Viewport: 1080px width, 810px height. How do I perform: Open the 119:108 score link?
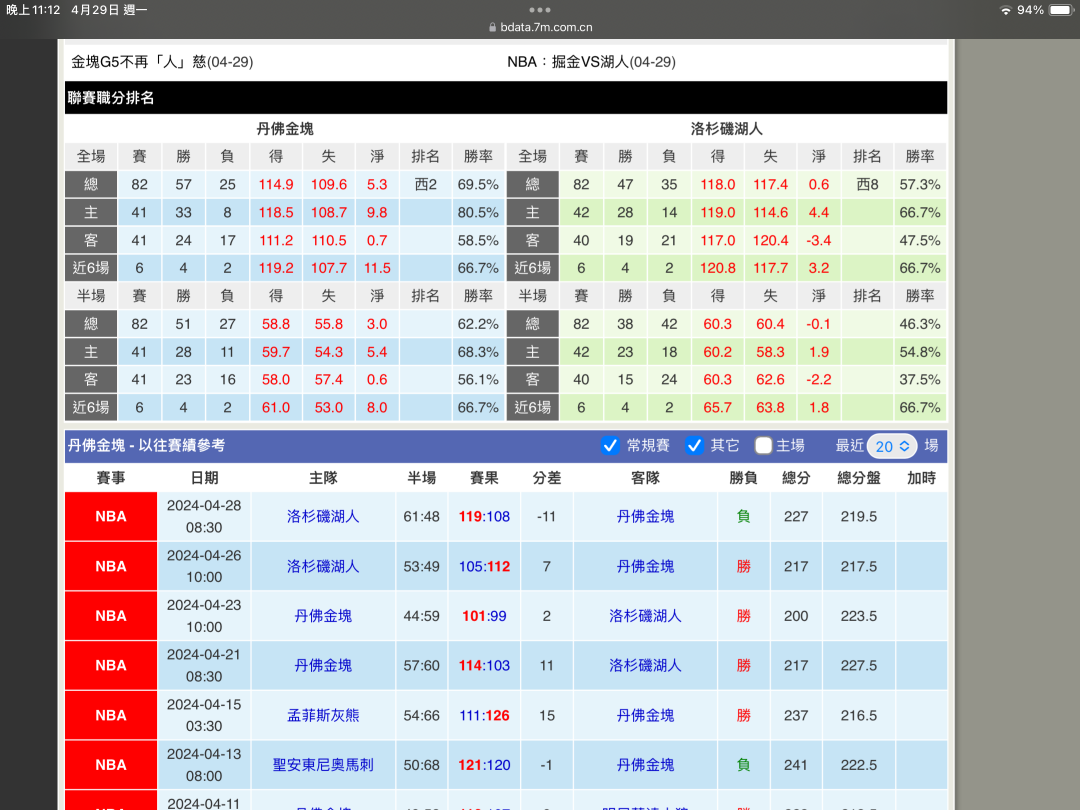(484, 517)
